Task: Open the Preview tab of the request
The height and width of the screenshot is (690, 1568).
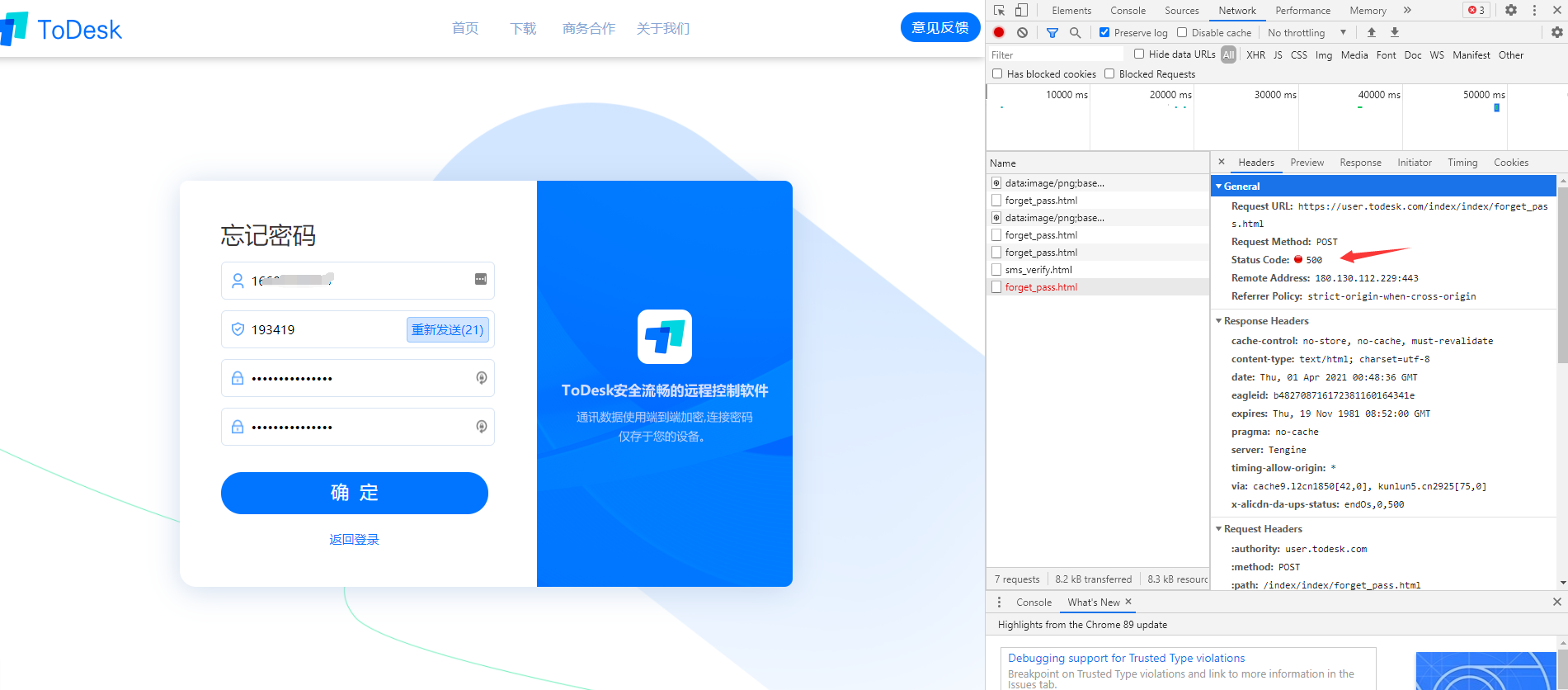Action: (x=1307, y=163)
